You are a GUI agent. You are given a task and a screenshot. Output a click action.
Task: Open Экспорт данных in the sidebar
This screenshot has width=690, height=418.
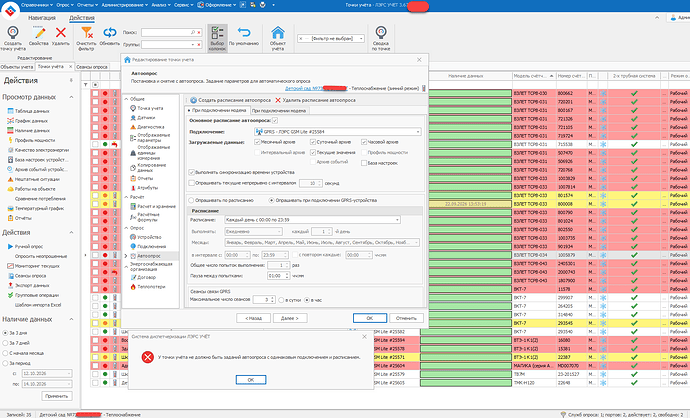coord(32,285)
